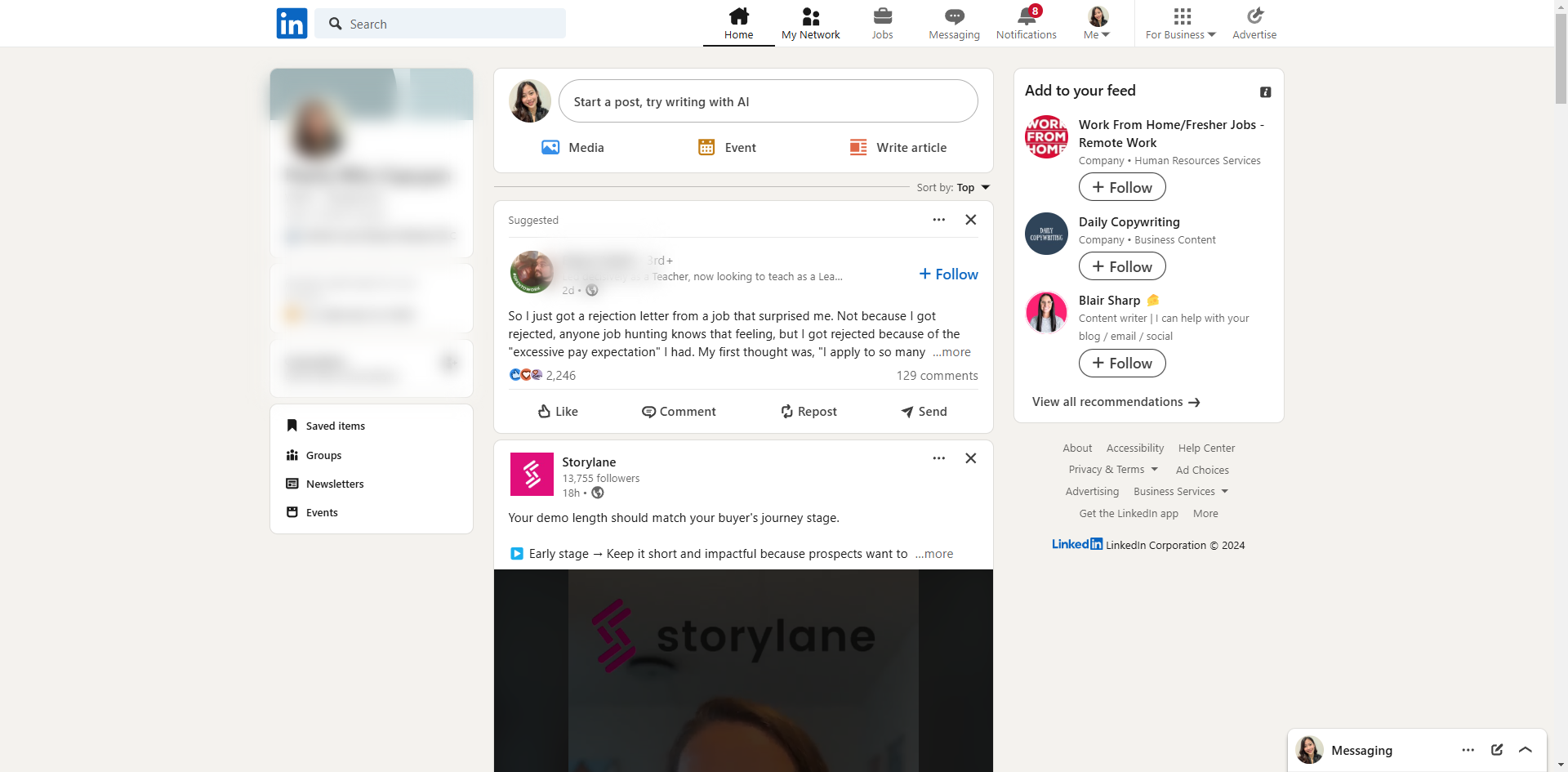
Task: Open the Sort by Top dropdown
Action: 953,188
